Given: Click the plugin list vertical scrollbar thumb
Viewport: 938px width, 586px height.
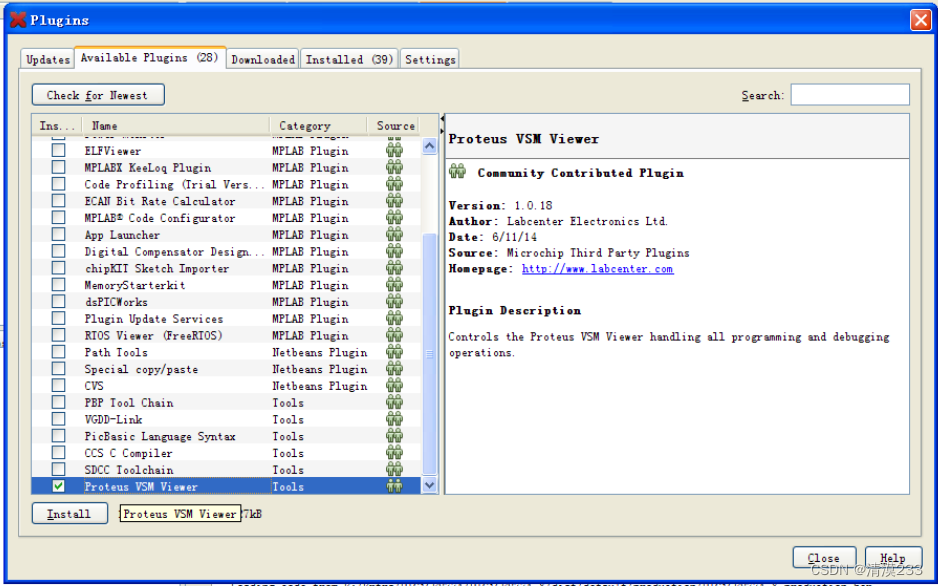Looking at the screenshot, I should [430, 355].
